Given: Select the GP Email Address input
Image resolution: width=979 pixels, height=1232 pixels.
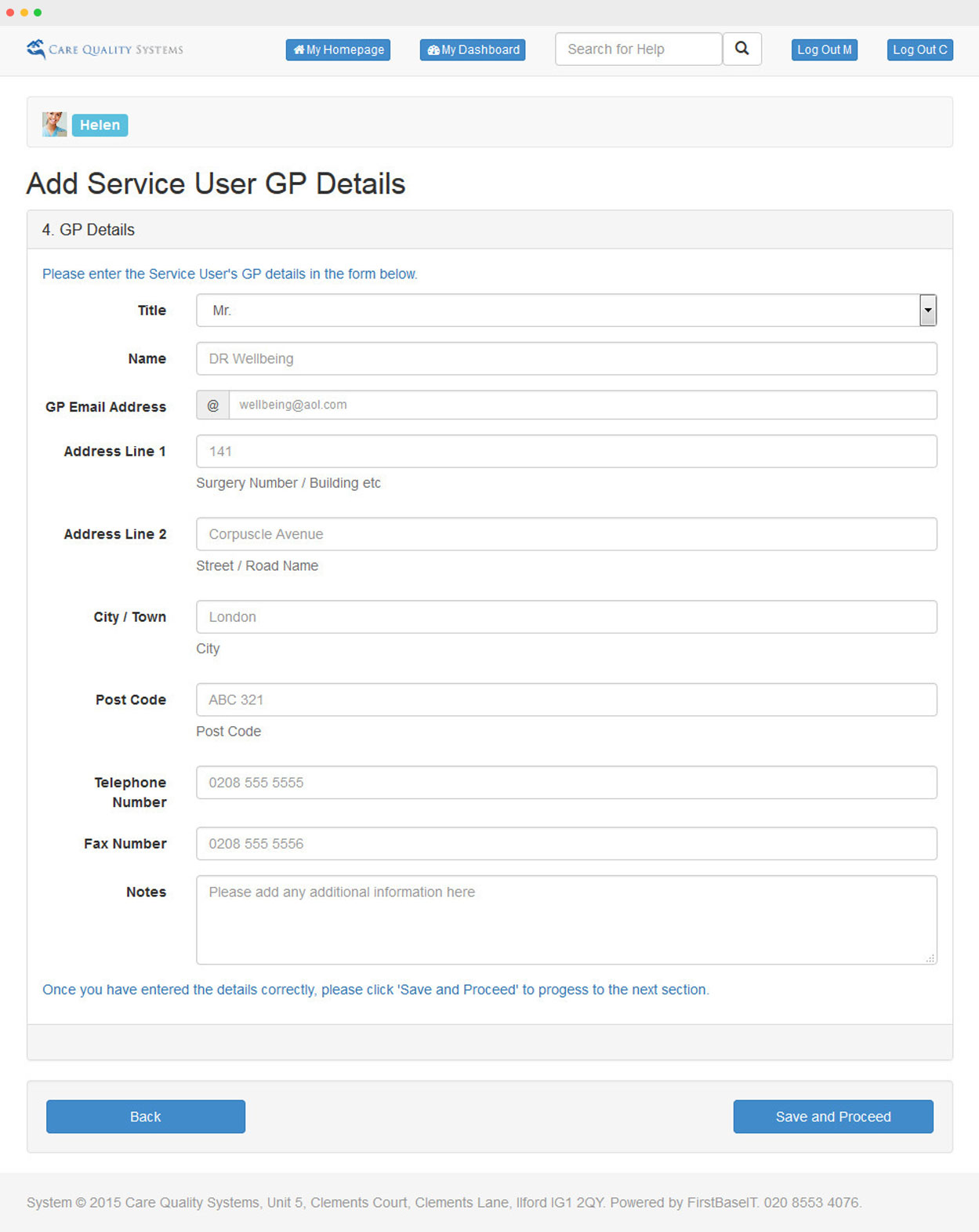Looking at the screenshot, I should (x=582, y=405).
